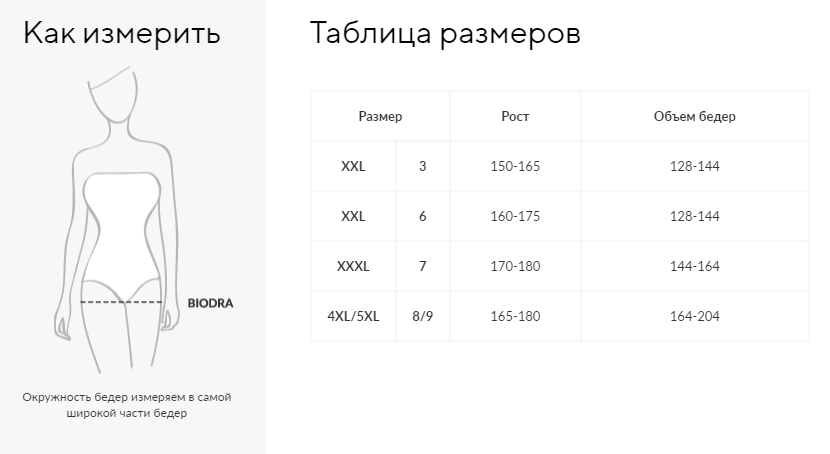The height and width of the screenshot is (454, 830).
Task: Click the dashed hip measurement line
Action: (121, 302)
